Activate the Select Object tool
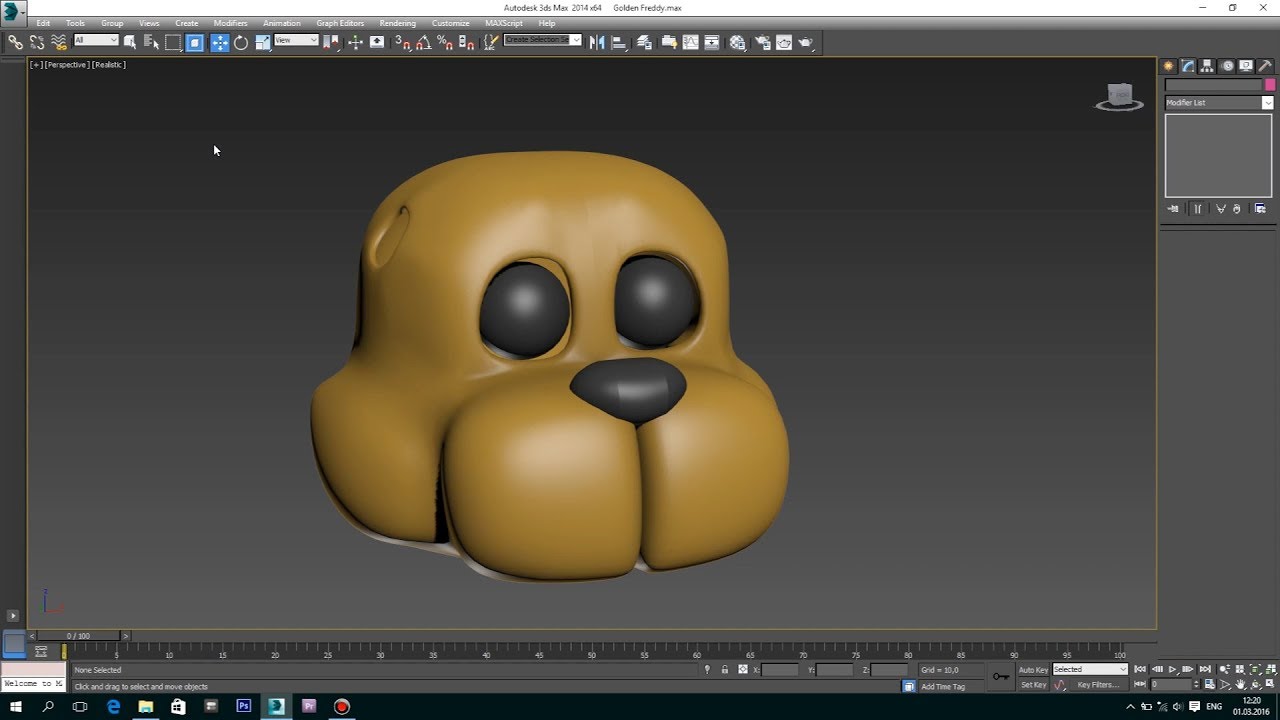This screenshot has width=1280, height=720. coord(130,42)
